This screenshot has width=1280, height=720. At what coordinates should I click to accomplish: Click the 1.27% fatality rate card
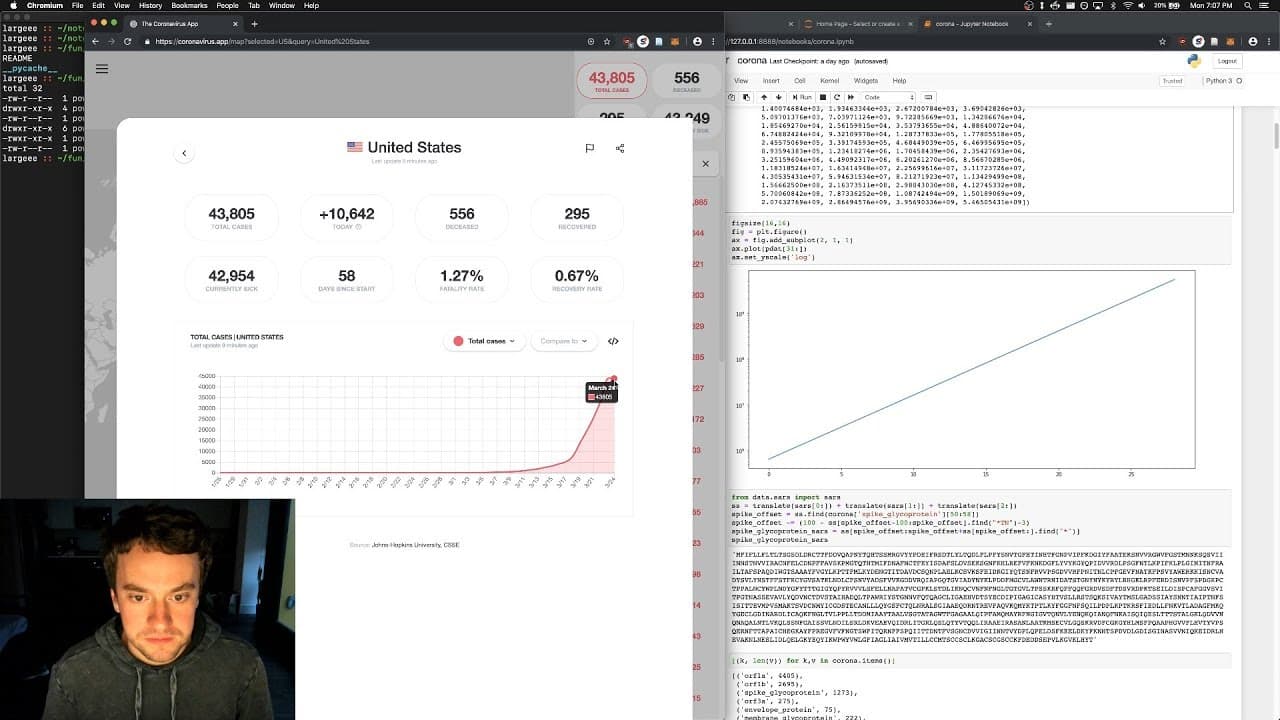pyautogui.click(x=462, y=279)
